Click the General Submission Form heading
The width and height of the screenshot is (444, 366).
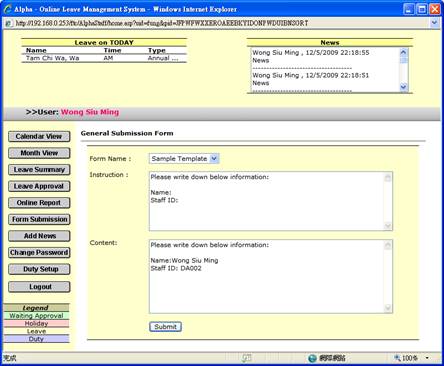coord(127,133)
